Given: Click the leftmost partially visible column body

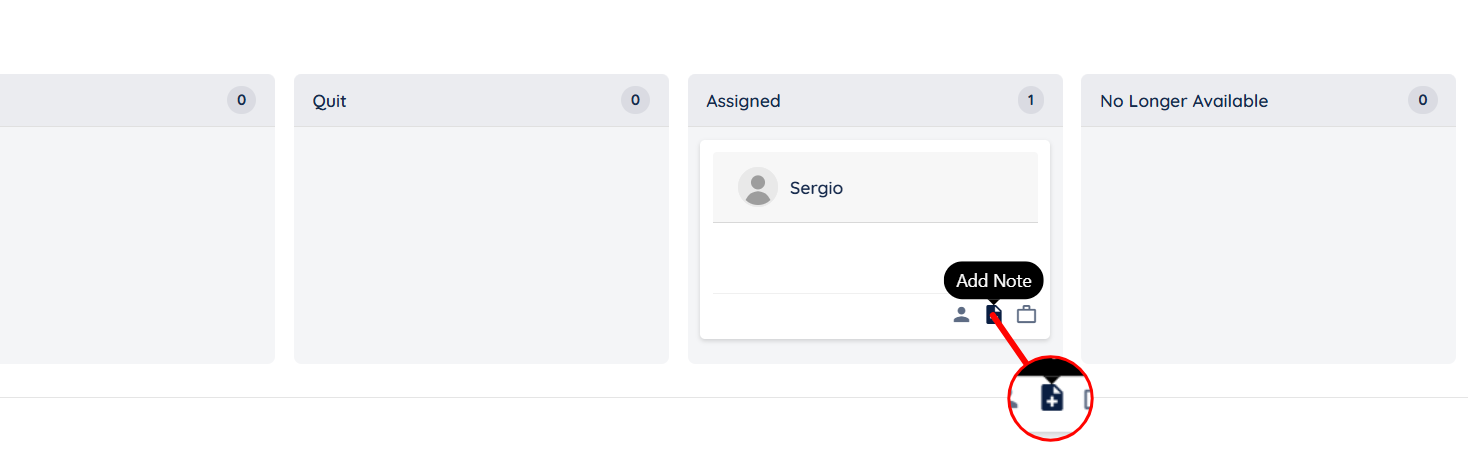Looking at the screenshot, I should (x=135, y=245).
